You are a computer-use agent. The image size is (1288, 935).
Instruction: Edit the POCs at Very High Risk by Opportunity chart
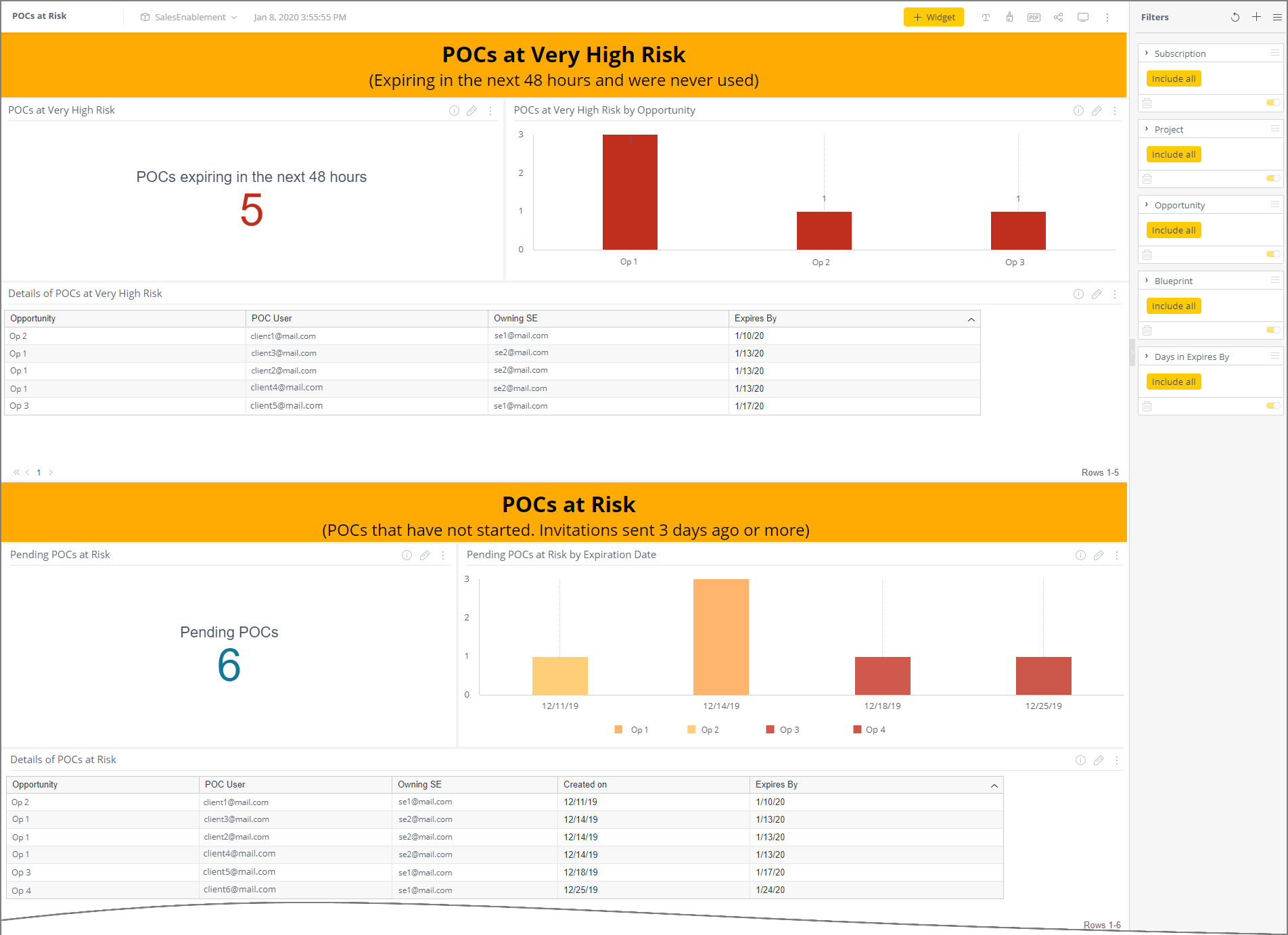1097,111
